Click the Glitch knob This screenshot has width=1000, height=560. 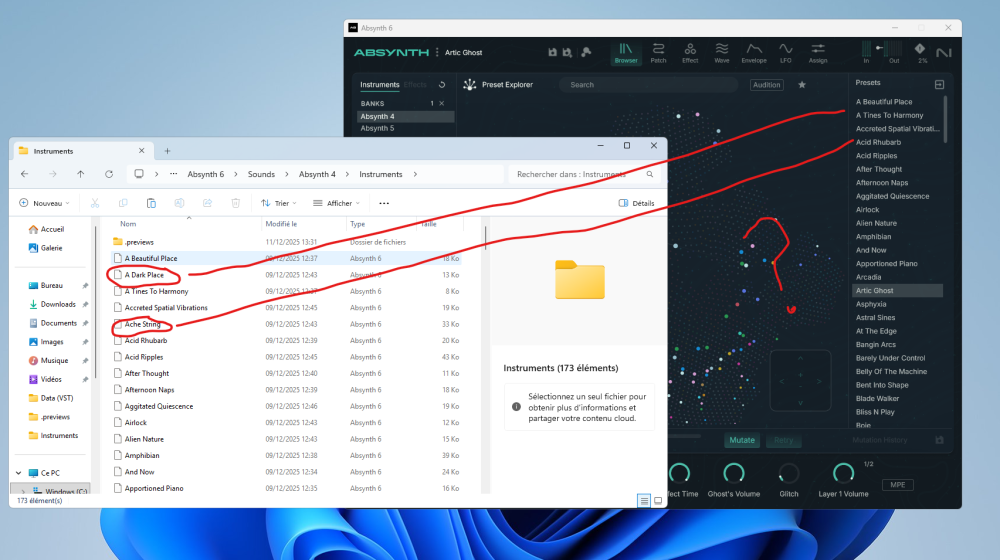[789, 473]
